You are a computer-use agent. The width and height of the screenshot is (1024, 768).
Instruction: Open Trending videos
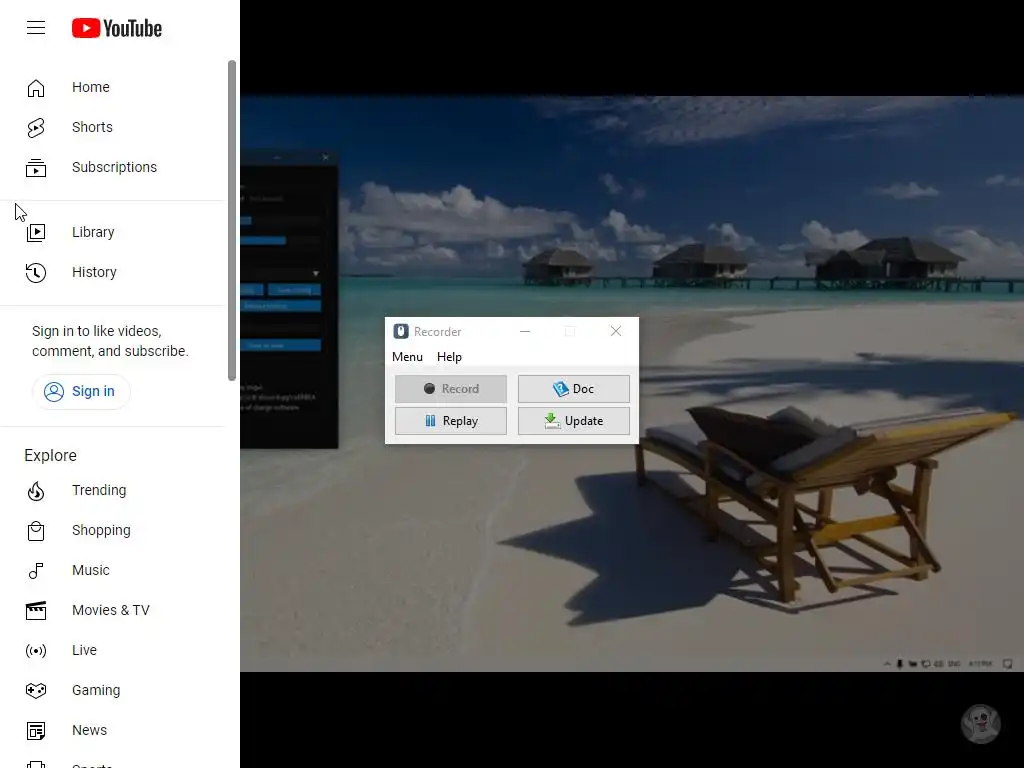click(x=99, y=490)
